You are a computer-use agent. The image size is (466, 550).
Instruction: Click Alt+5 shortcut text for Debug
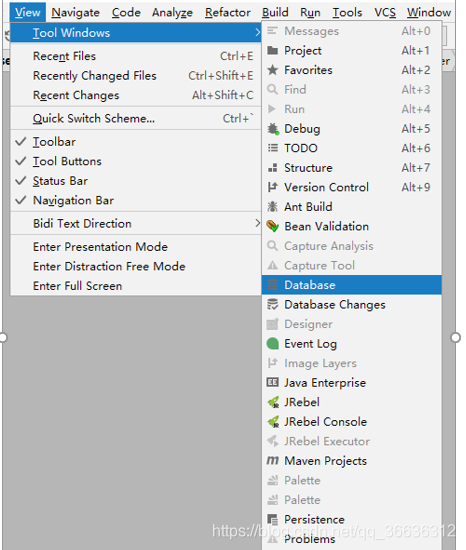(416, 129)
